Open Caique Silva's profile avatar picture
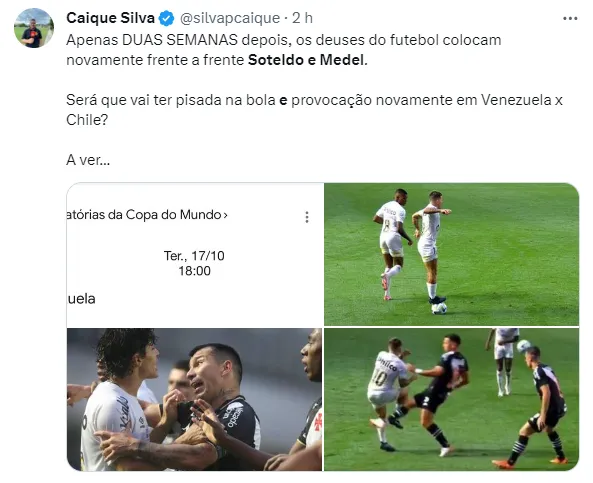 point(34,28)
